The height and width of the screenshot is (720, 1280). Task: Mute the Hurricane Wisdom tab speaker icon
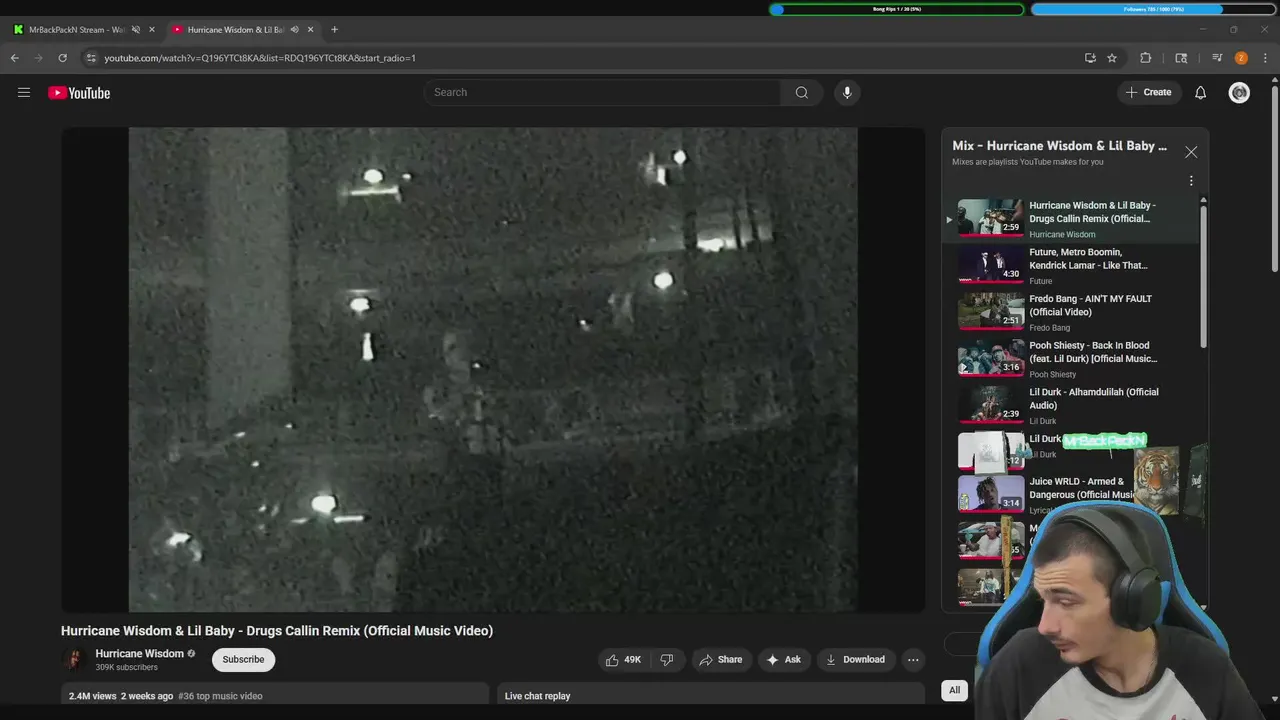[294, 29]
